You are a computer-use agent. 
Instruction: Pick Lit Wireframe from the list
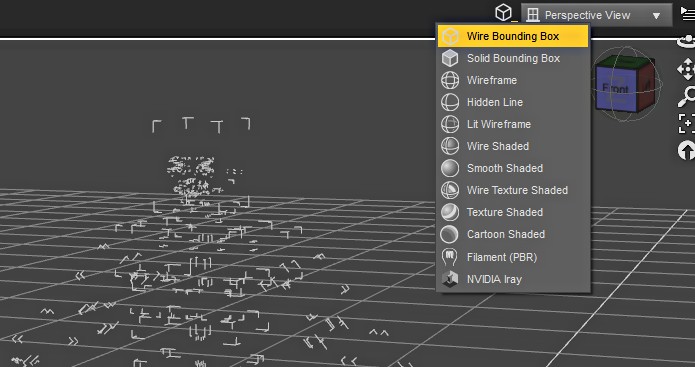pos(513,124)
